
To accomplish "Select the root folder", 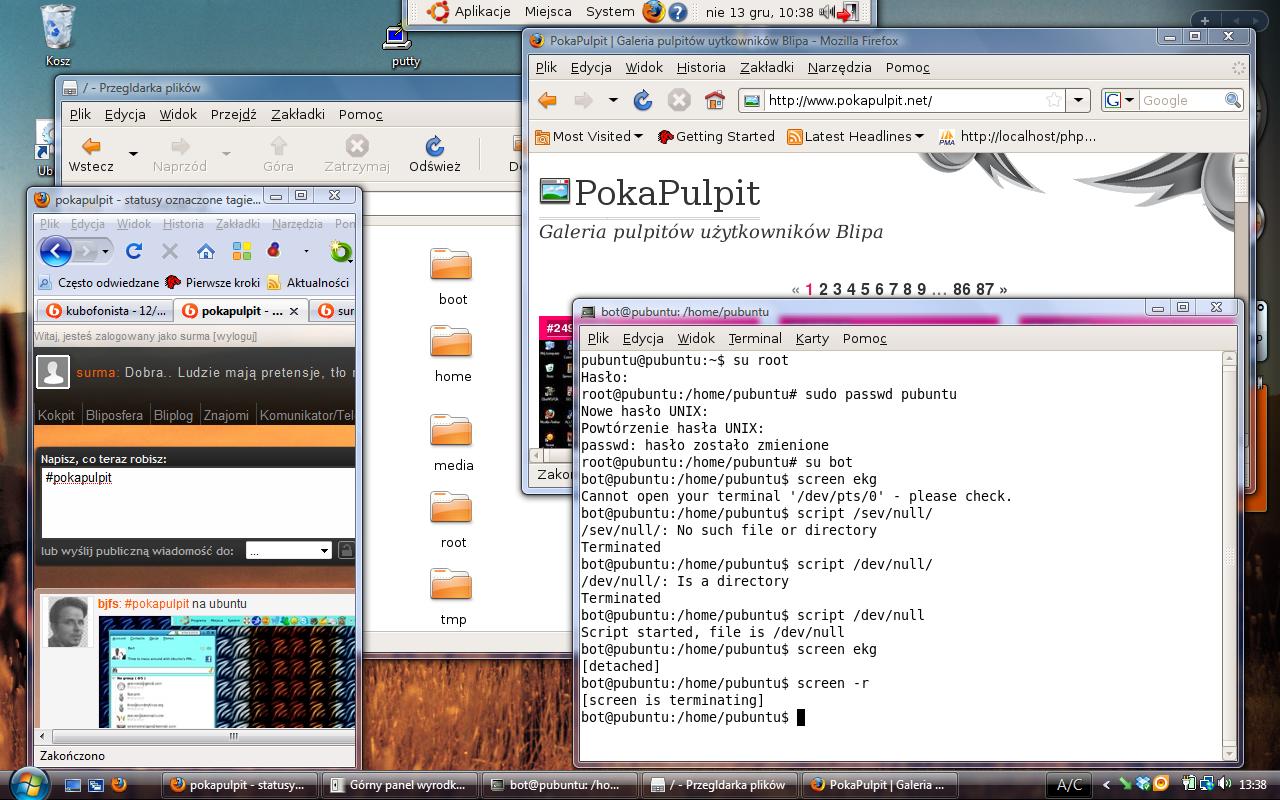I will pos(452,519).
